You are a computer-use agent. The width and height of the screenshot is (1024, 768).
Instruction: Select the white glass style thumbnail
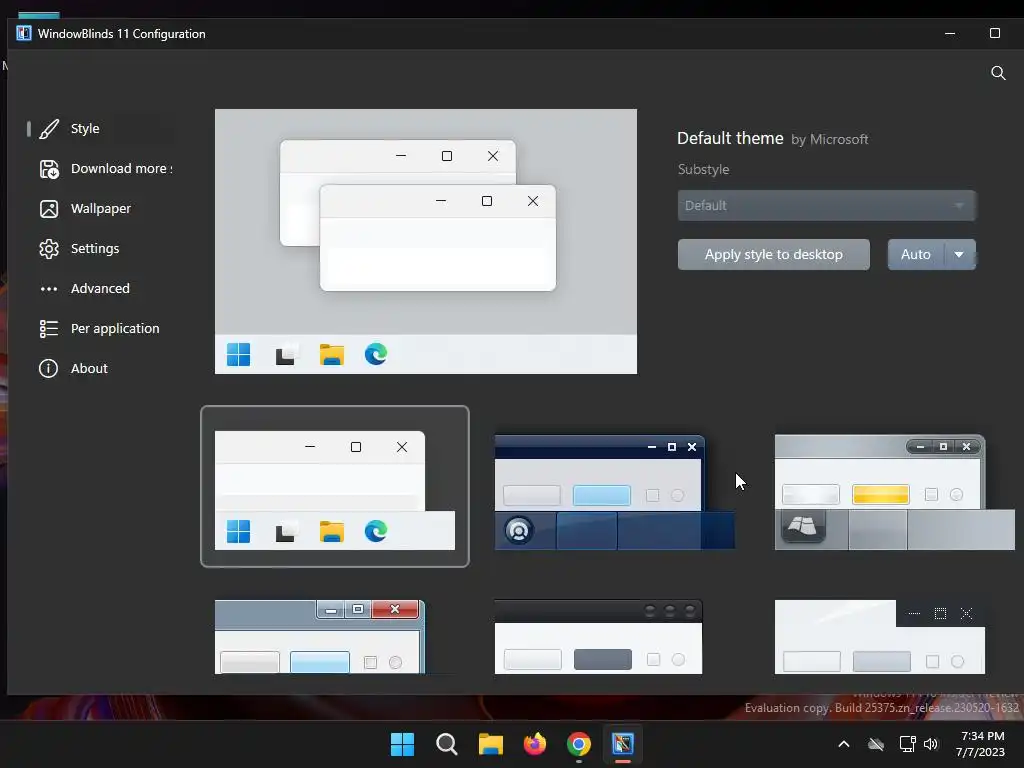880,637
